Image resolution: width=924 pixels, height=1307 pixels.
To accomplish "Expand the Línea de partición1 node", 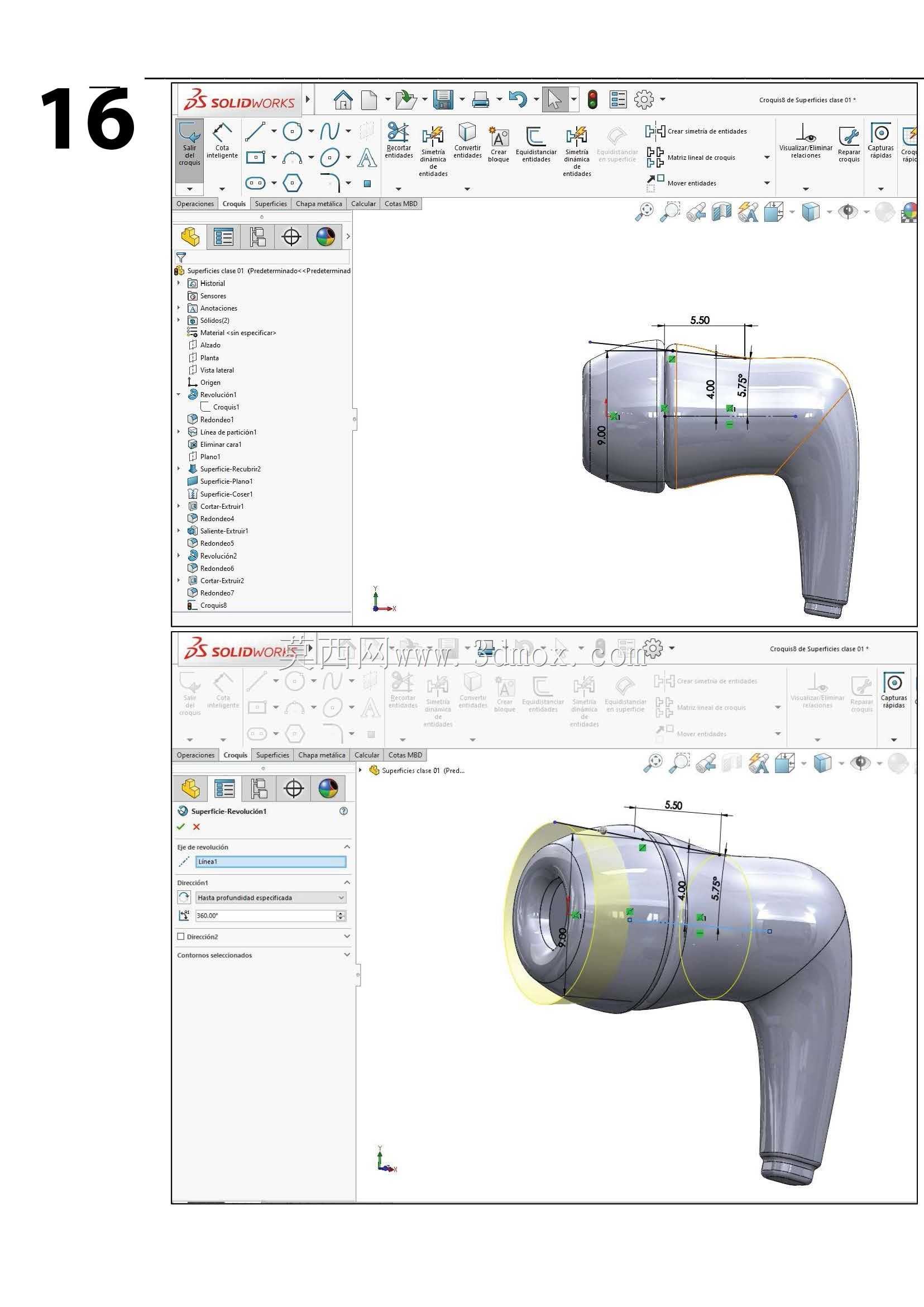I will click(x=179, y=432).
